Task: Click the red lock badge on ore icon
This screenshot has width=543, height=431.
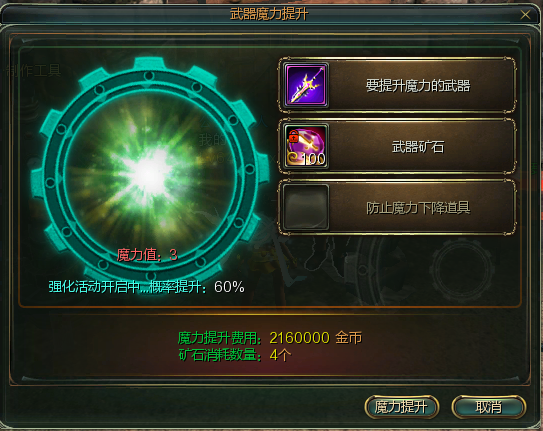Action: (x=293, y=137)
